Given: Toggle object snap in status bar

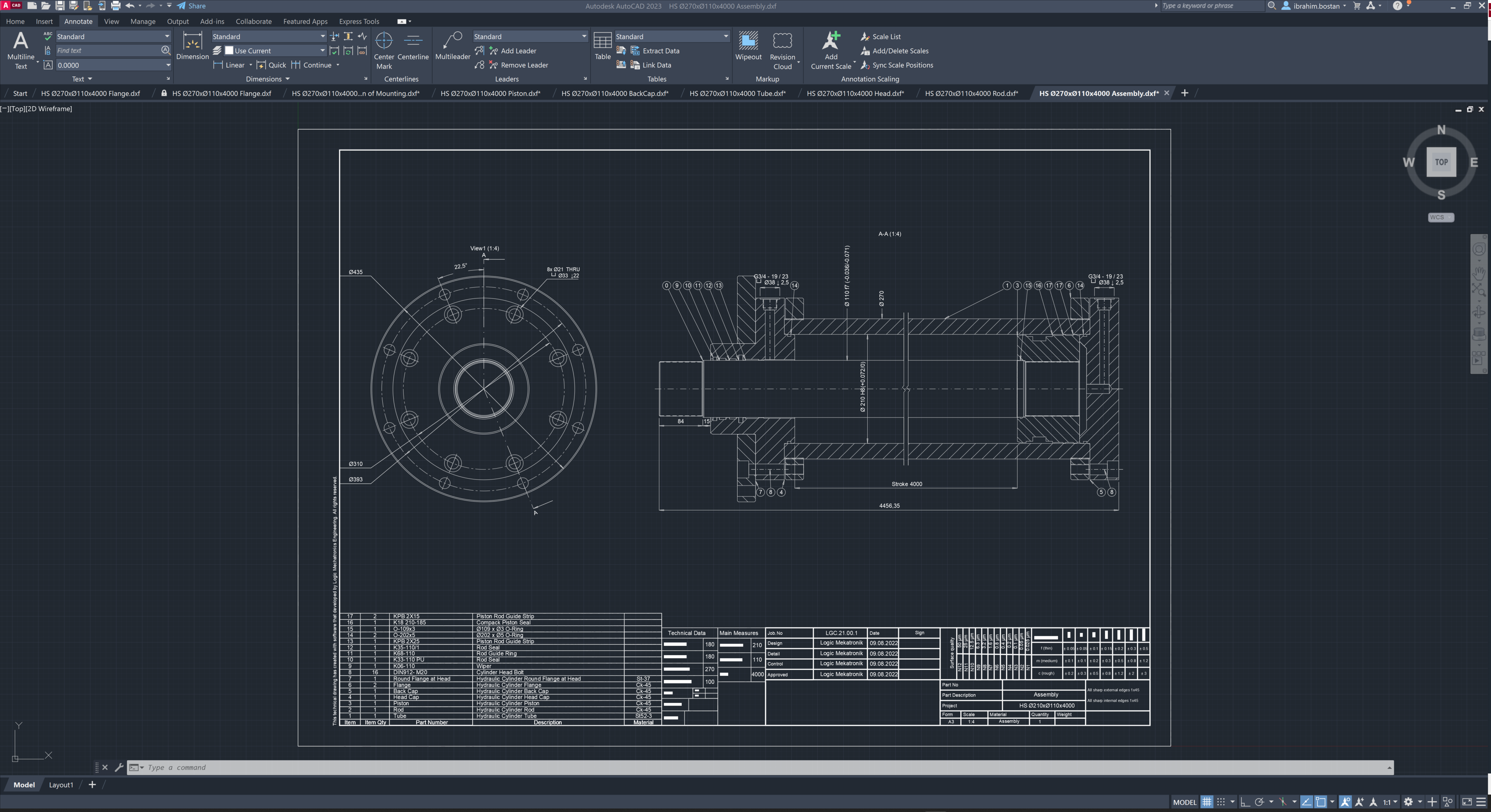Looking at the screenshot, I should pos(1320,802).
